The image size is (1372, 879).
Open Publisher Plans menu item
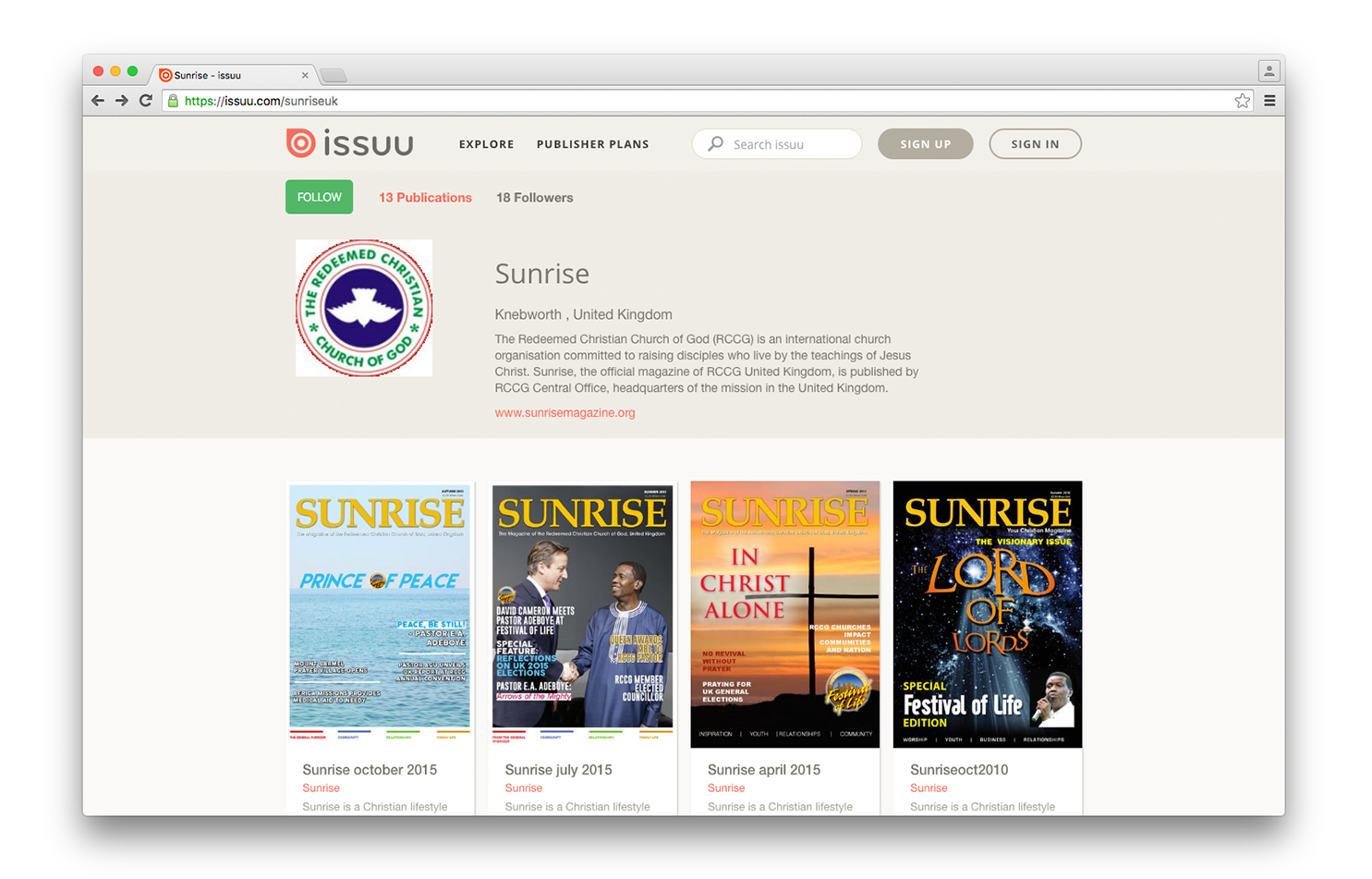pyautogui.click(x=592, y=144)
